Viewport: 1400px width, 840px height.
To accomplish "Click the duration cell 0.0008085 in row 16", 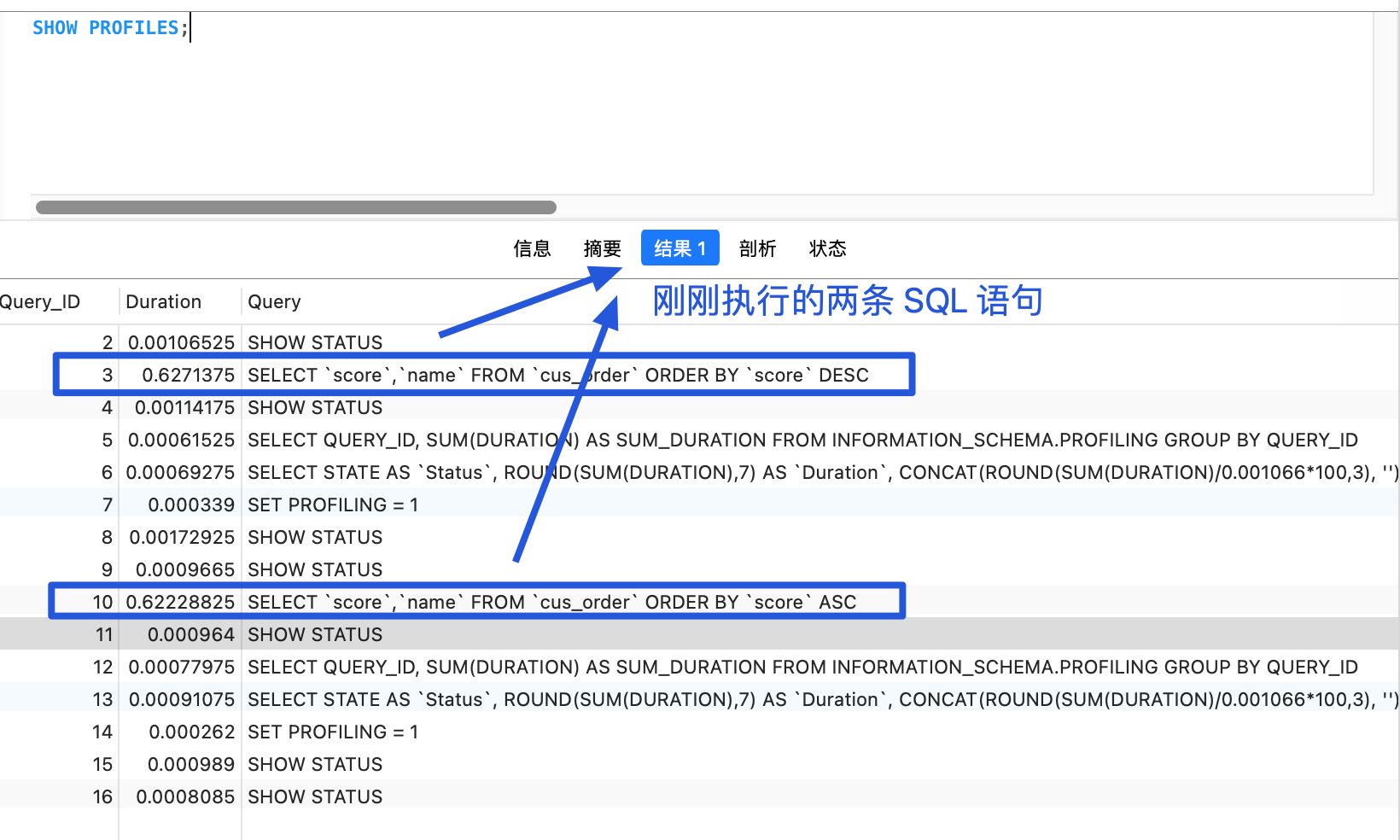I will [185, 797].
